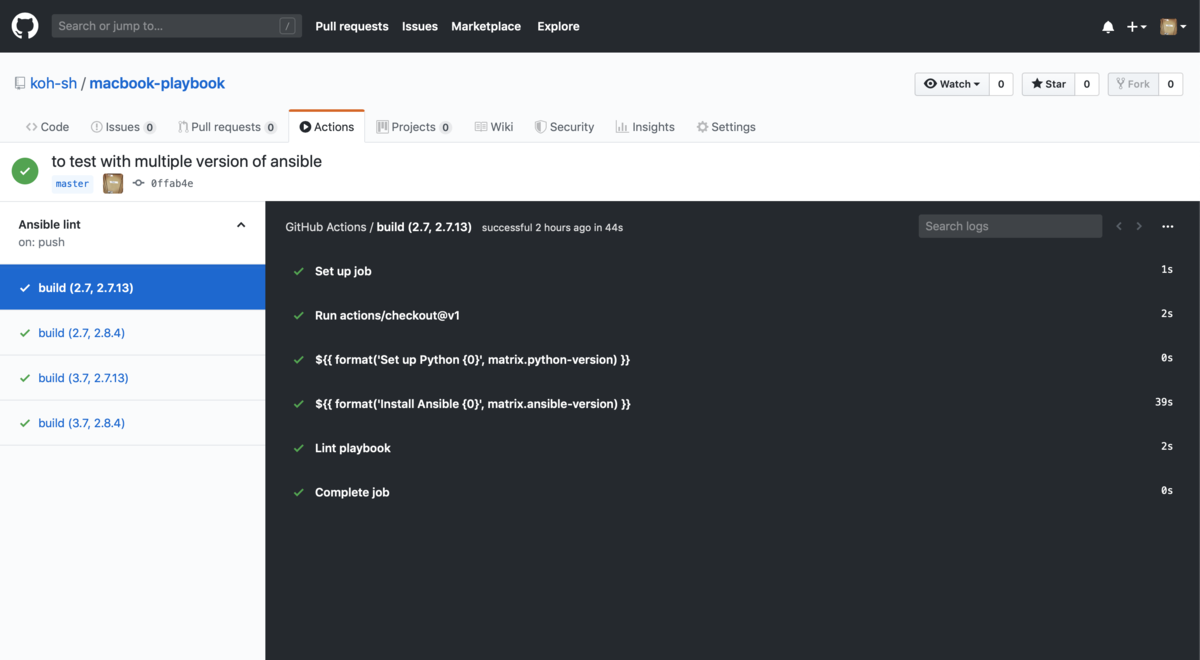Expand the 'Install Ansible' format step
The width and height of the screenshot is (1200, 660).
(x=732, y=404)
